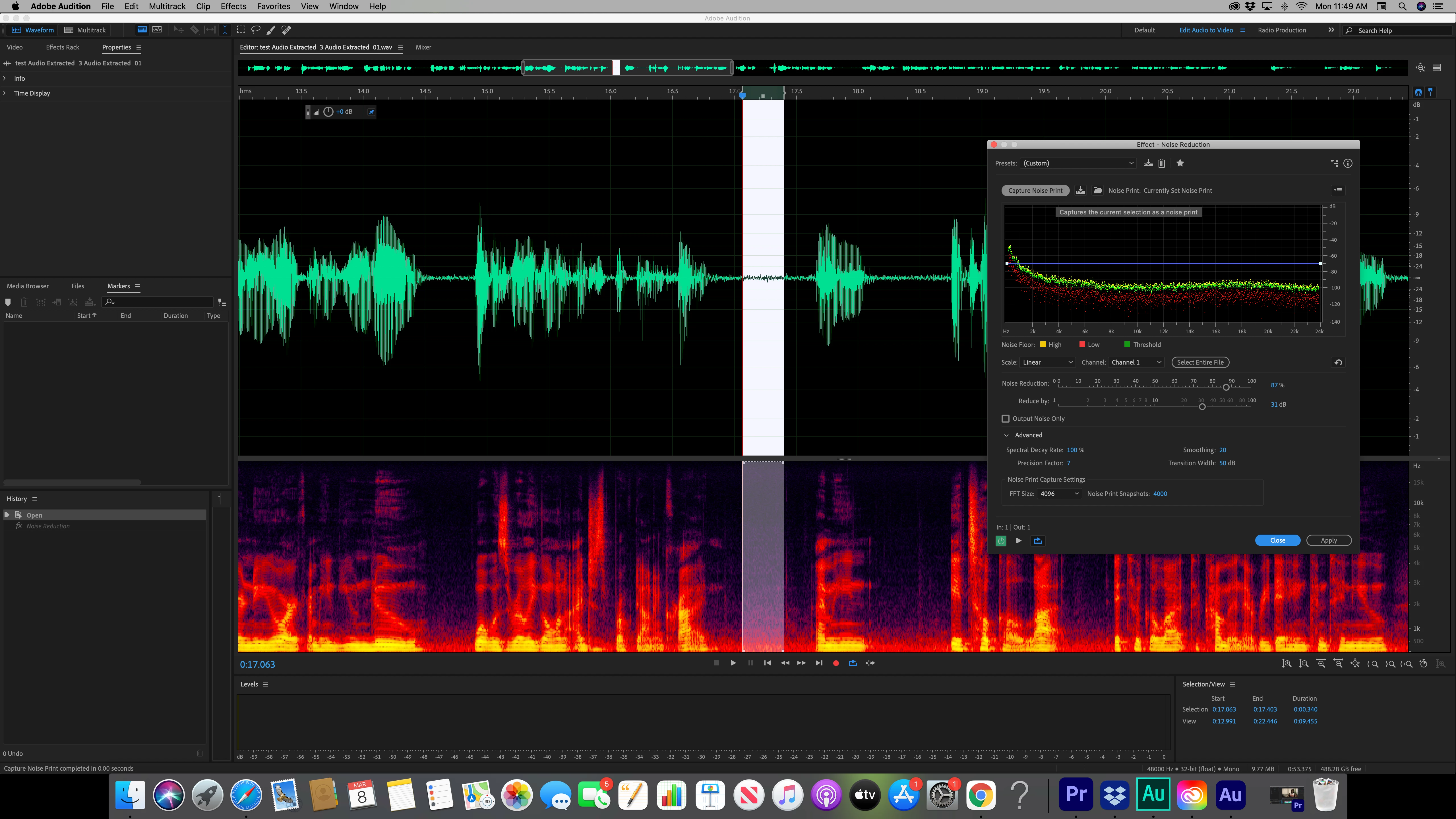
Task: Select the Marquee Selection tool
Action: pos(241,30)
